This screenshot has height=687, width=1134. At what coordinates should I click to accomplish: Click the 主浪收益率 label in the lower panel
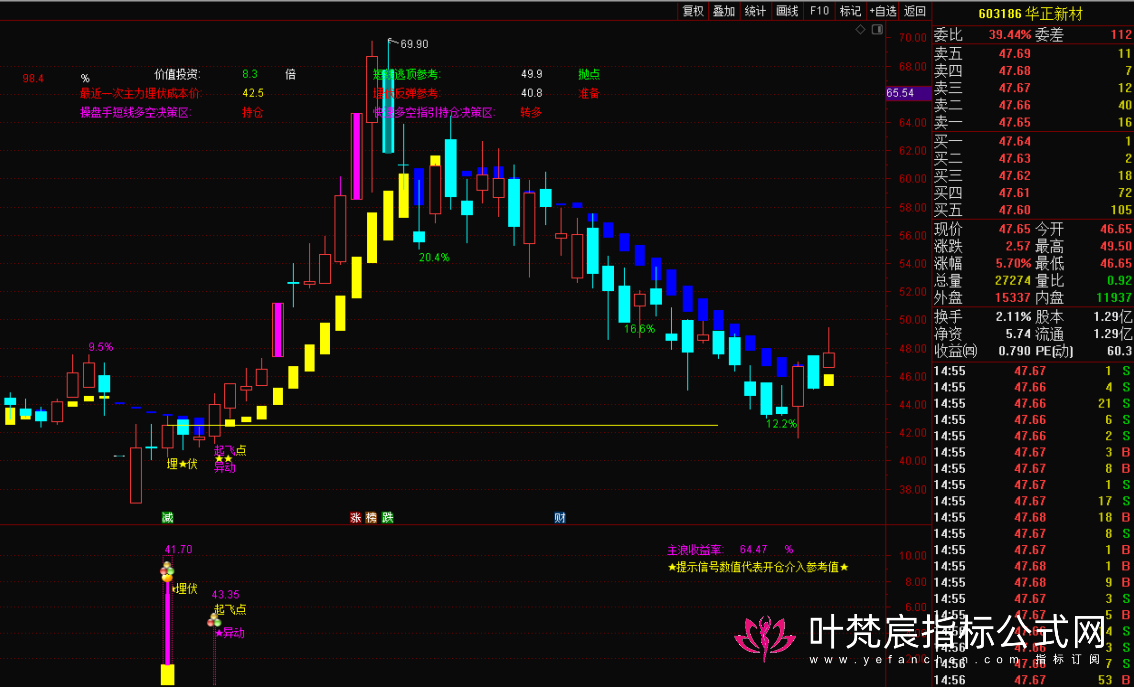tap(695, 550)
